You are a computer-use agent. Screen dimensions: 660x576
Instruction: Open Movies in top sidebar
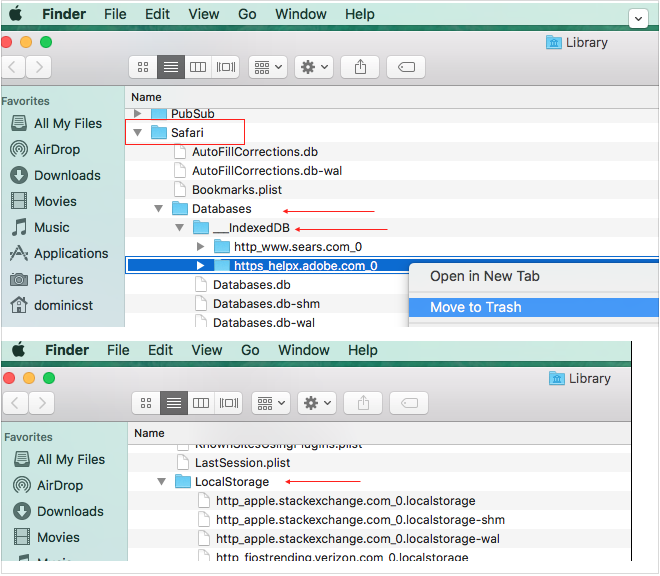click(x=44, y=201)
